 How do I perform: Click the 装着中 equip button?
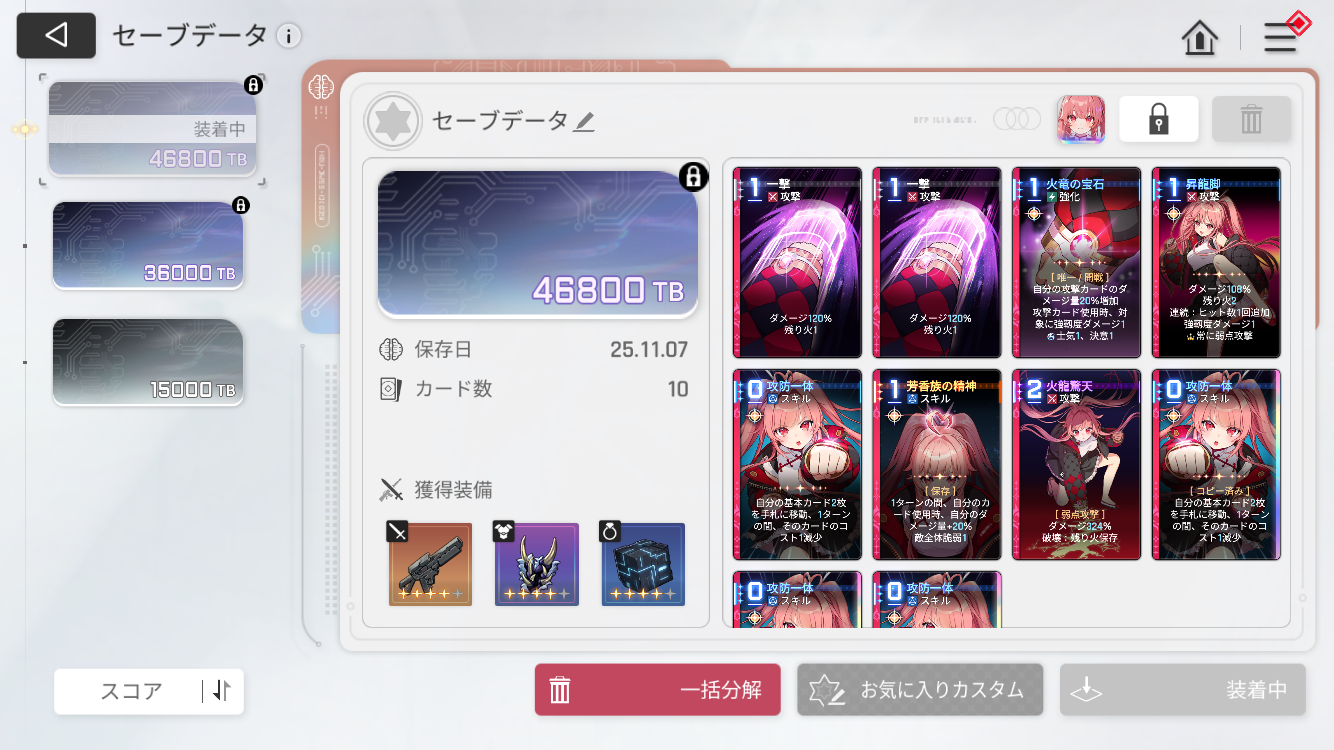1183,690
